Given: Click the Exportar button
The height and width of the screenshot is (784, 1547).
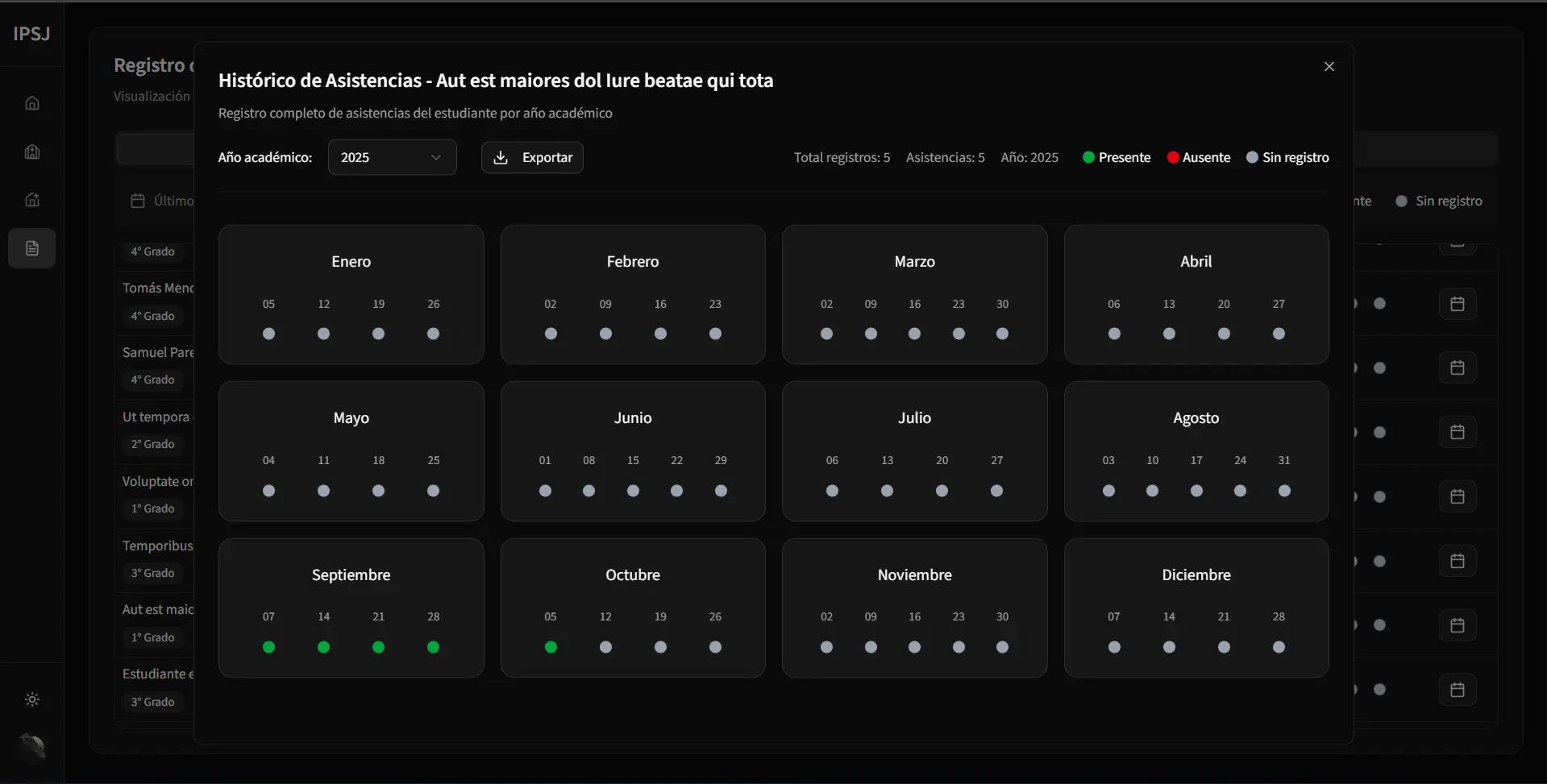Looking at the screenshot, I should point(532,157).
